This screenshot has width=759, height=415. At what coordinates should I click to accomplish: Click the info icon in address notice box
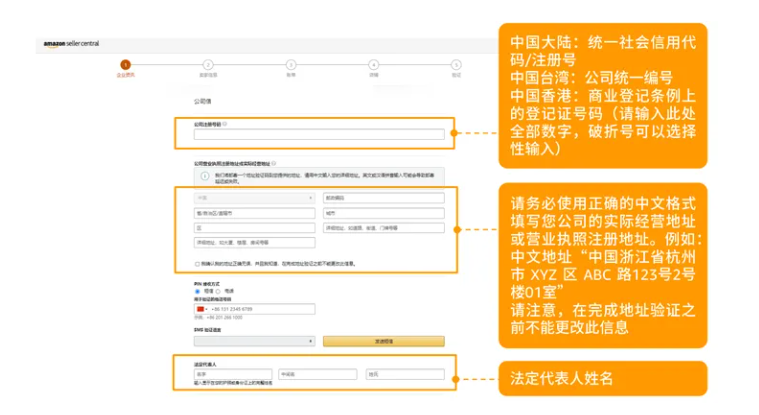pos(199,176)
